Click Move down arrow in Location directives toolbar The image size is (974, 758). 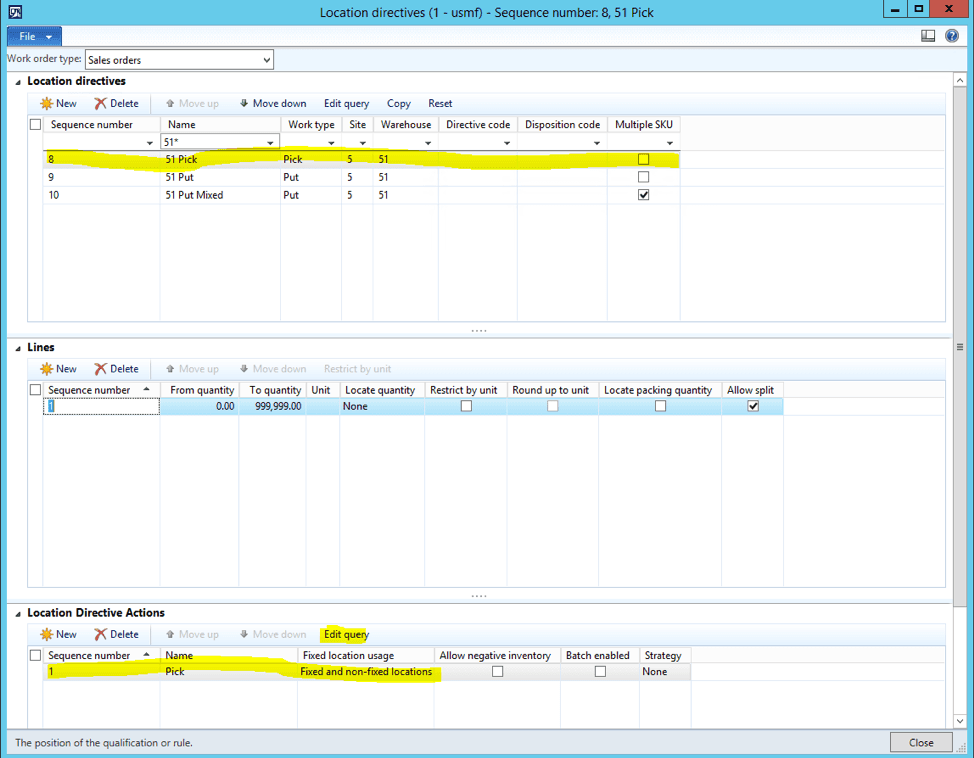[244, 103]
